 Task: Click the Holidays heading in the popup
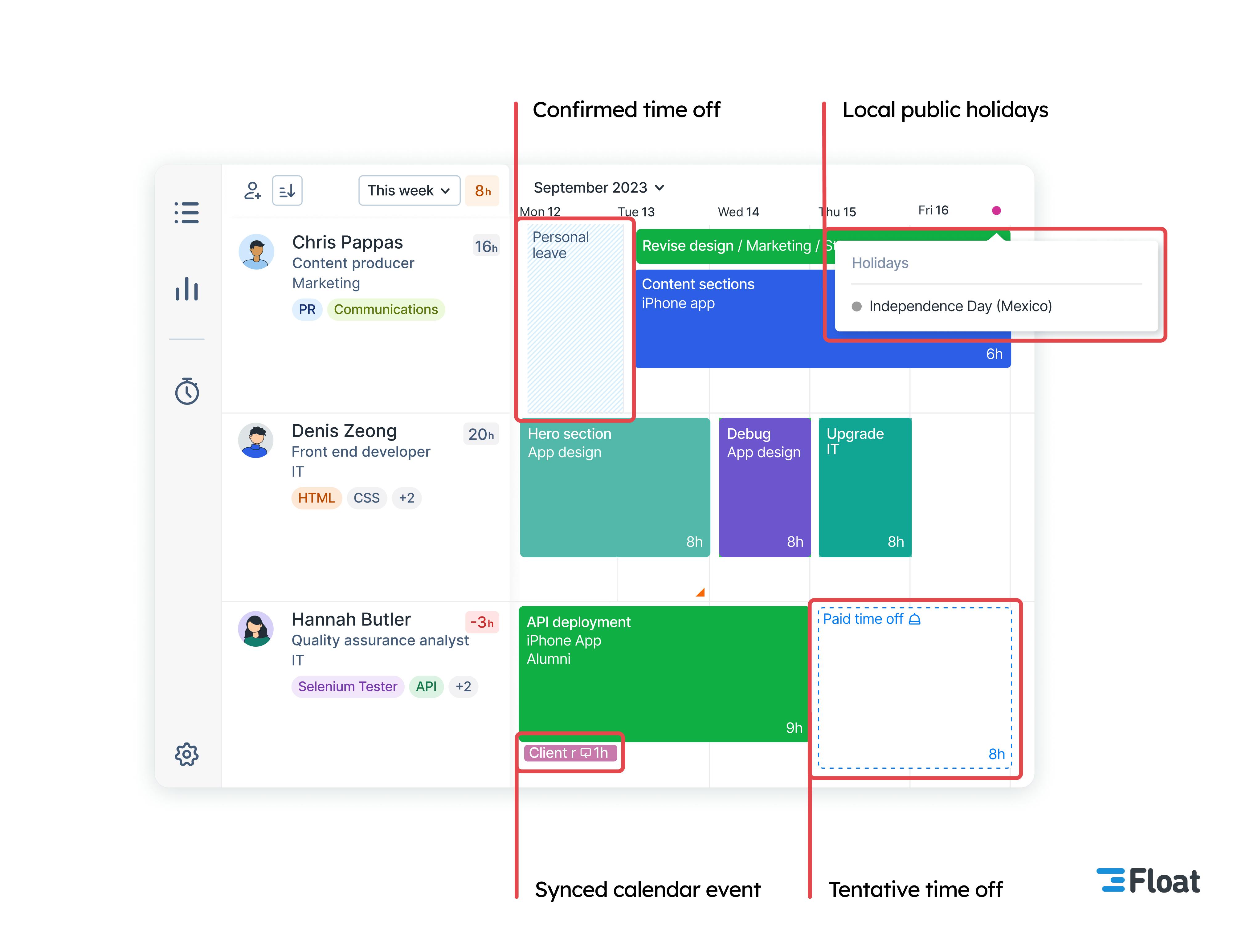[880, 263]
